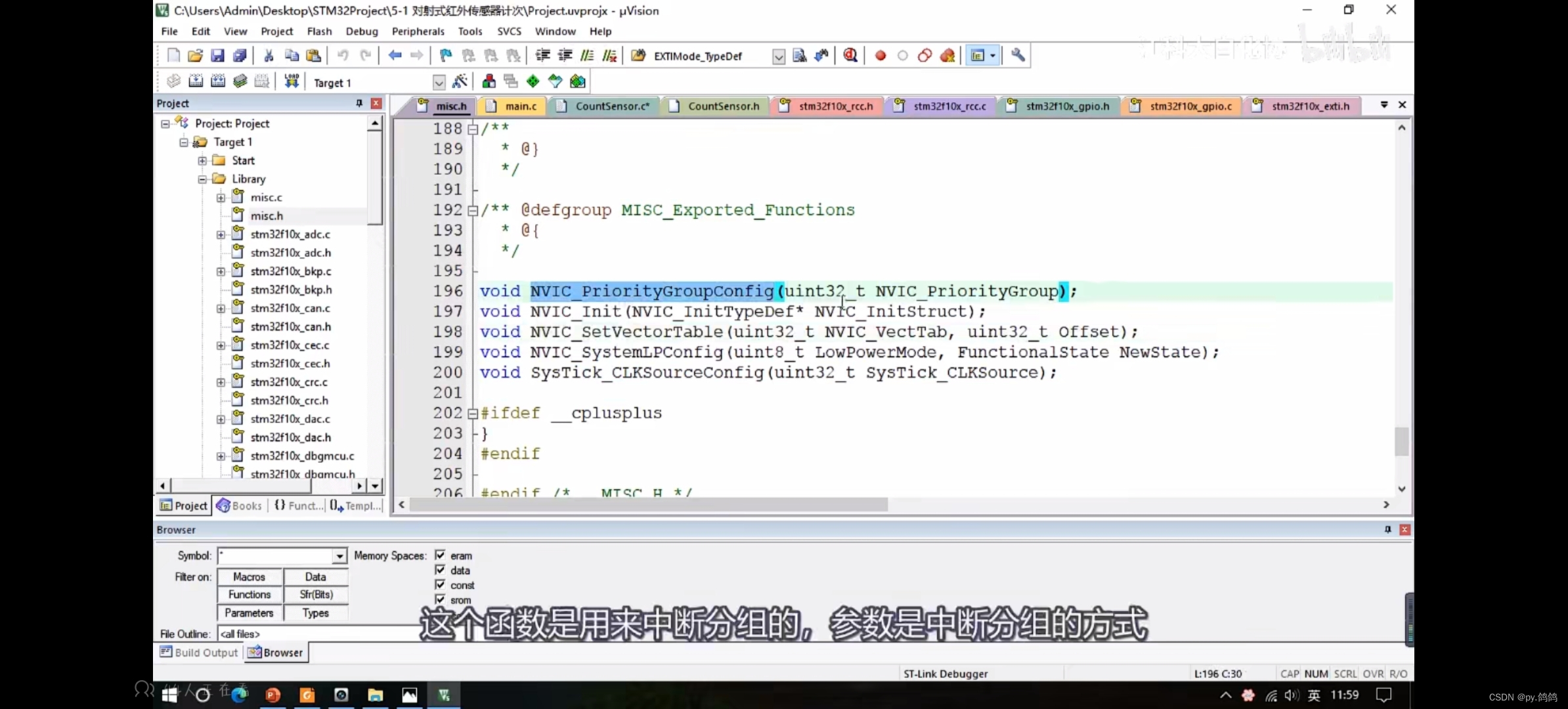Screen dimensions: 1568x709
Task: Insert a breakpoint with the red circle icon
Action: [881, 56]
